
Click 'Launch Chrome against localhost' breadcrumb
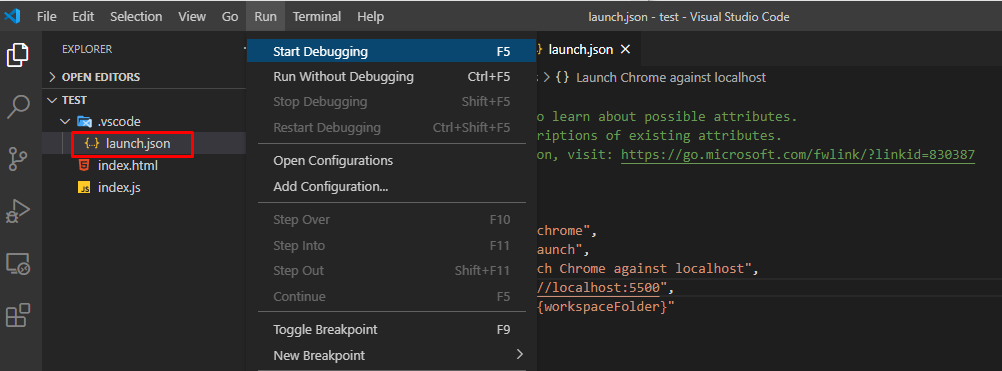(x=671, y=78)
